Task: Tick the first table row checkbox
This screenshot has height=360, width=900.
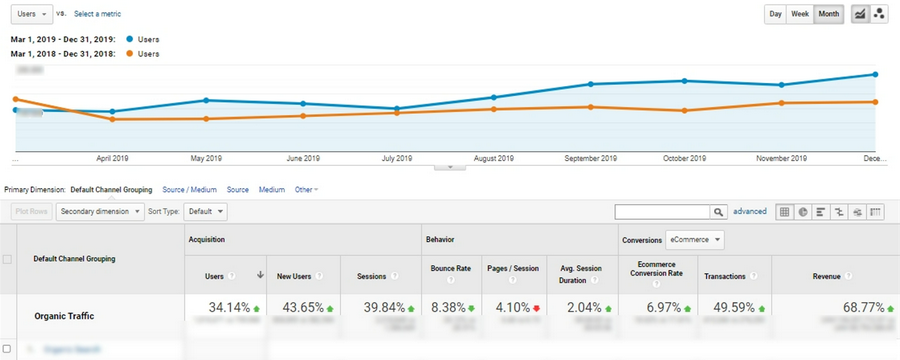Action: pyautogui.click(x=7, y=349)
